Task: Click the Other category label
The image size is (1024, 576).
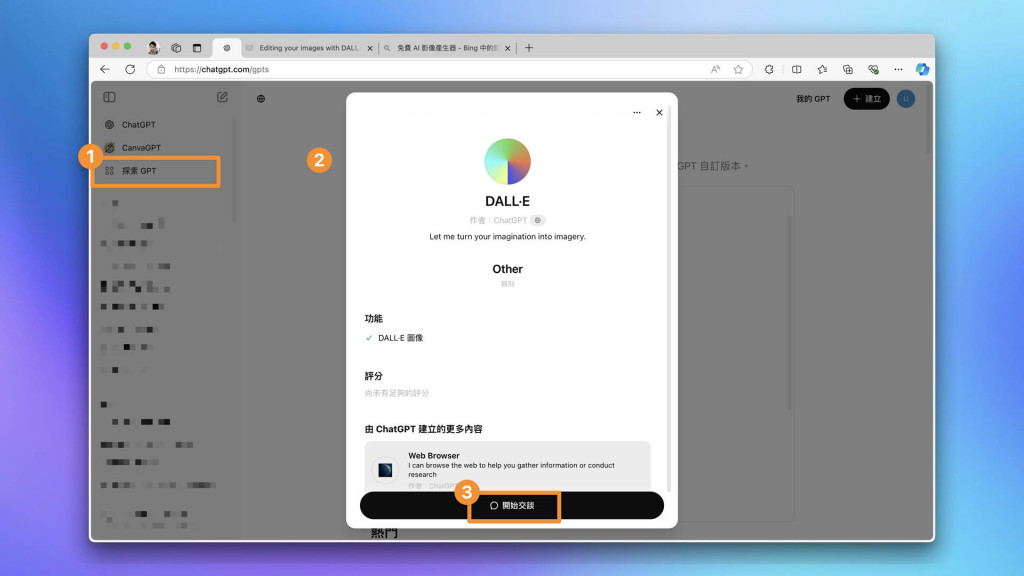Action: point(507,269)
